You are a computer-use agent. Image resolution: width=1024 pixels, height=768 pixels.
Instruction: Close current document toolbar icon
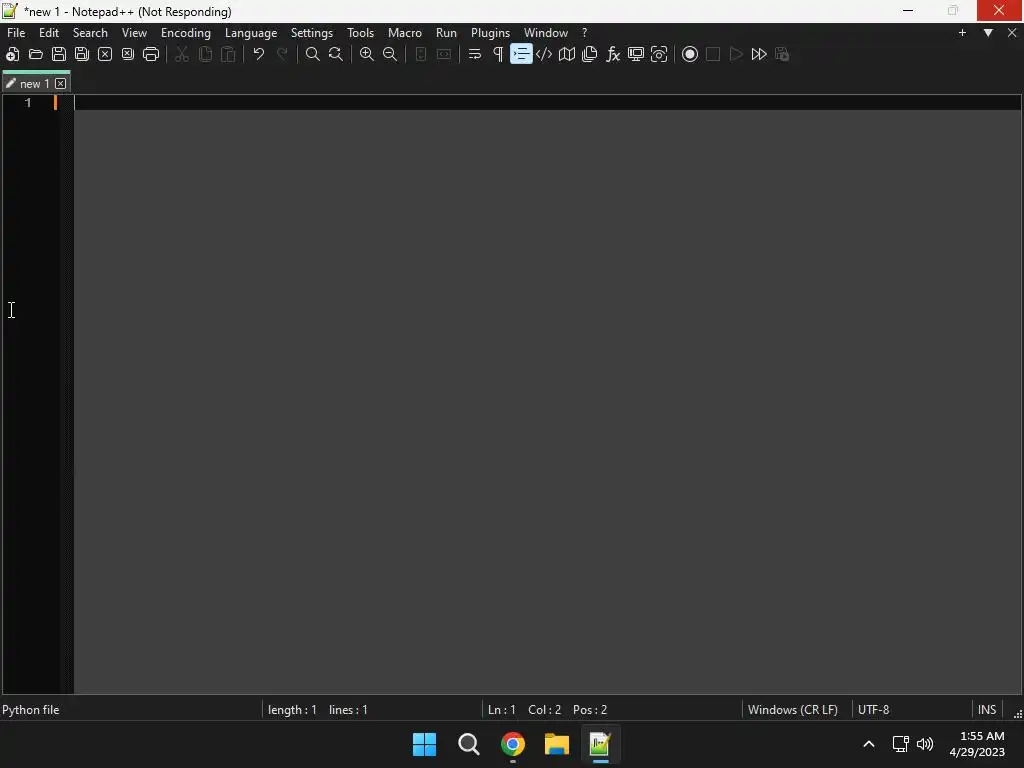click(x=104, y=54)
